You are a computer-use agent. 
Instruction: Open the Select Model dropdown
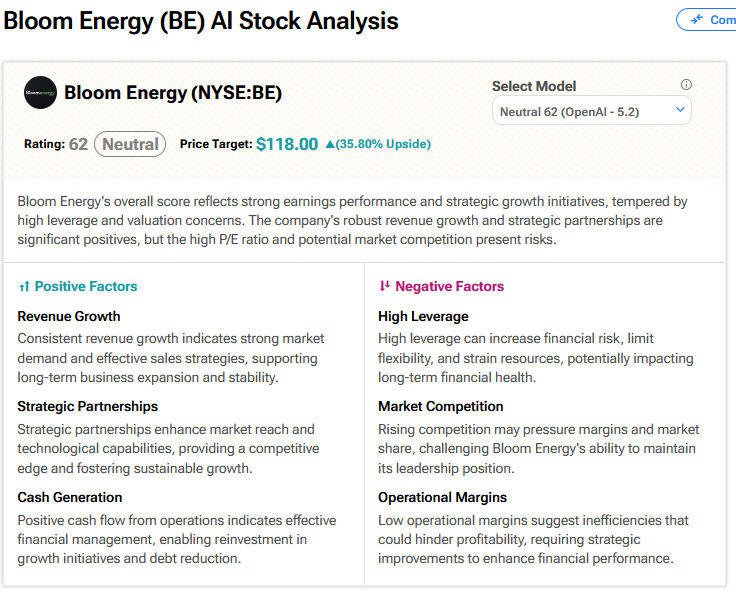590,110
